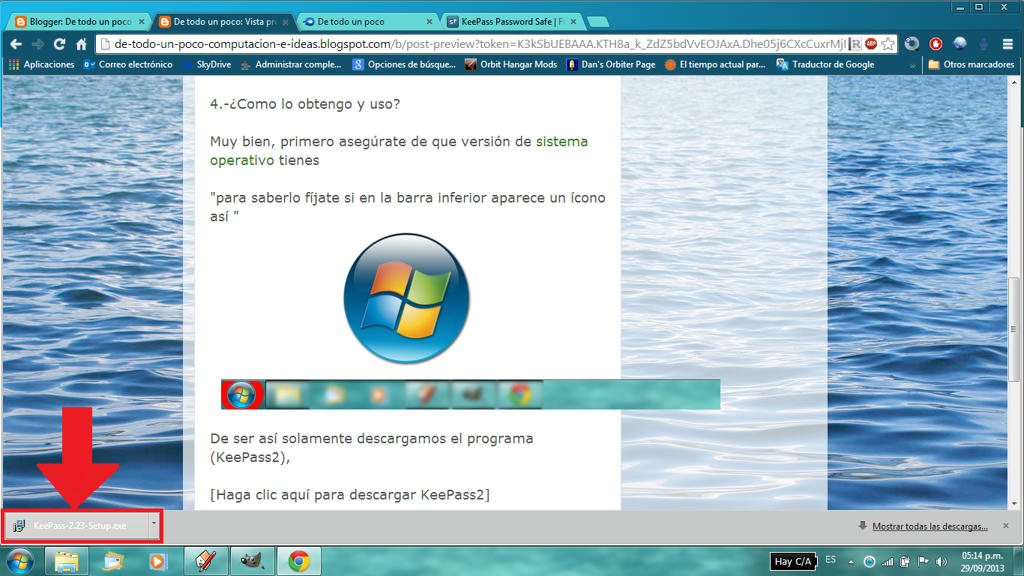Launch Windows Media Player from taskbar
Image resolution: width=1024 pixels, height=576 pixels.
tap(157, 561)
